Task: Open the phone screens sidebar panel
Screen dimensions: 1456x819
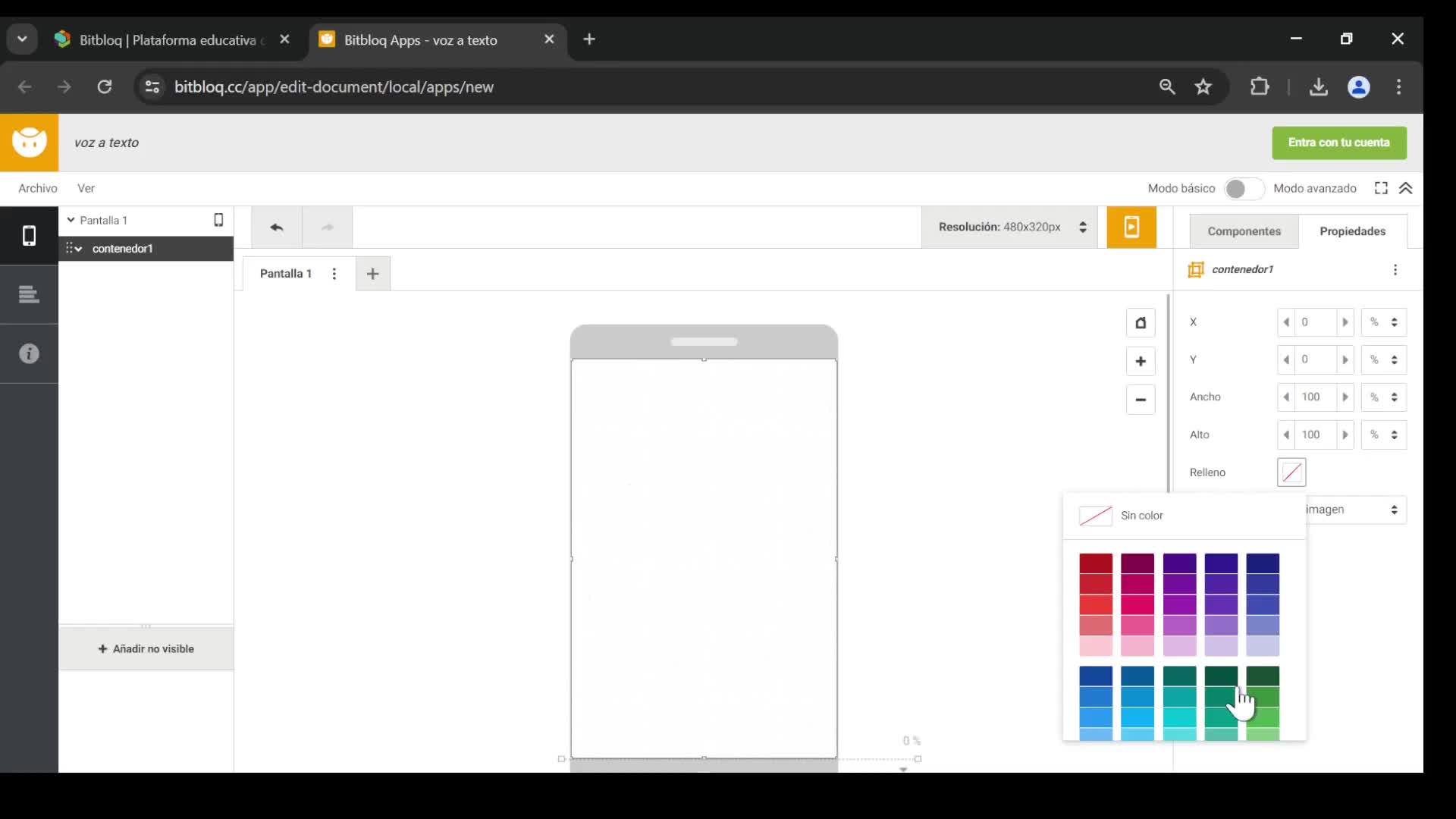Action: coord(29,236)
